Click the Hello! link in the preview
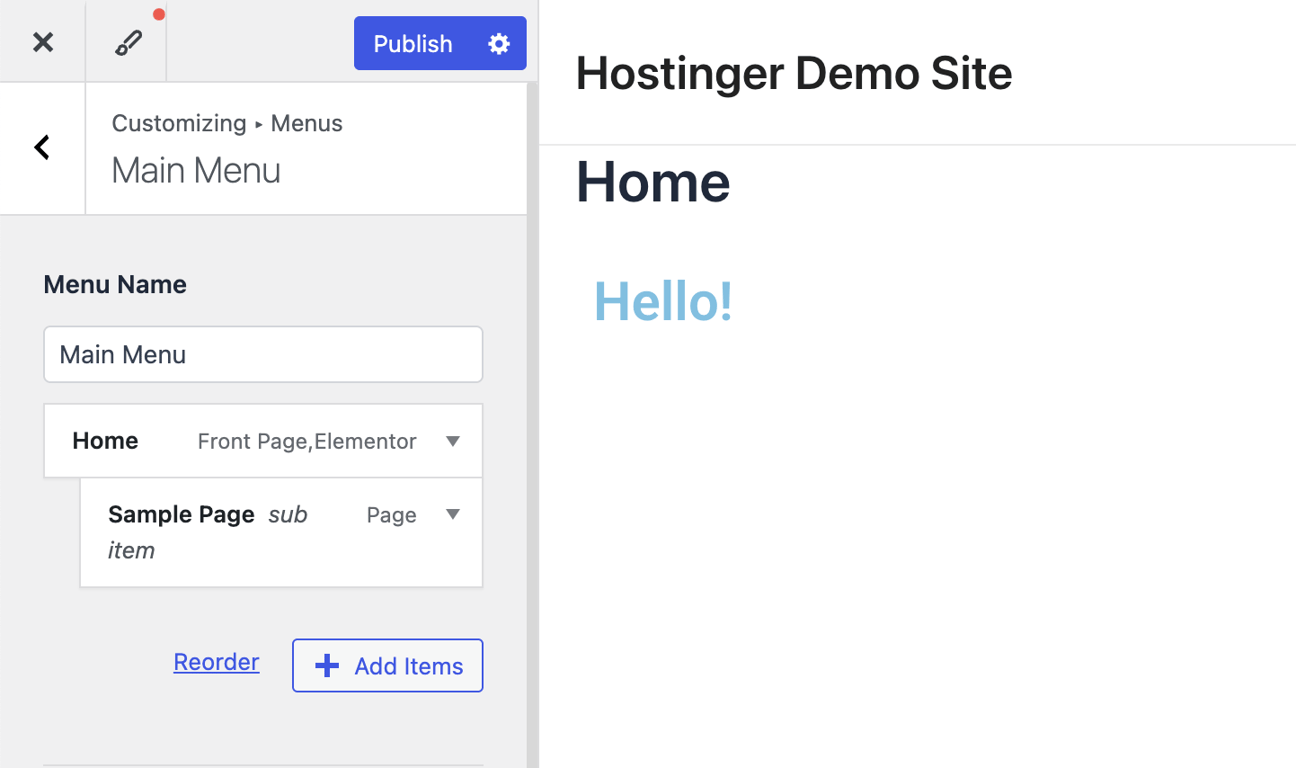 coord(662,301)
